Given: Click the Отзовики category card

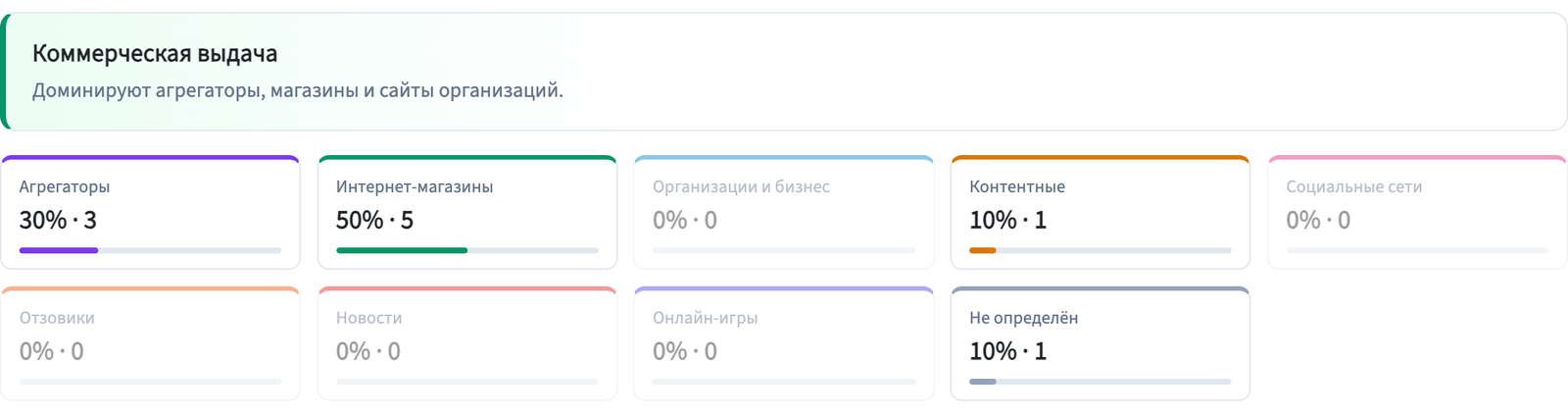Looking at the screenshot, I should (x=150, y=343).
